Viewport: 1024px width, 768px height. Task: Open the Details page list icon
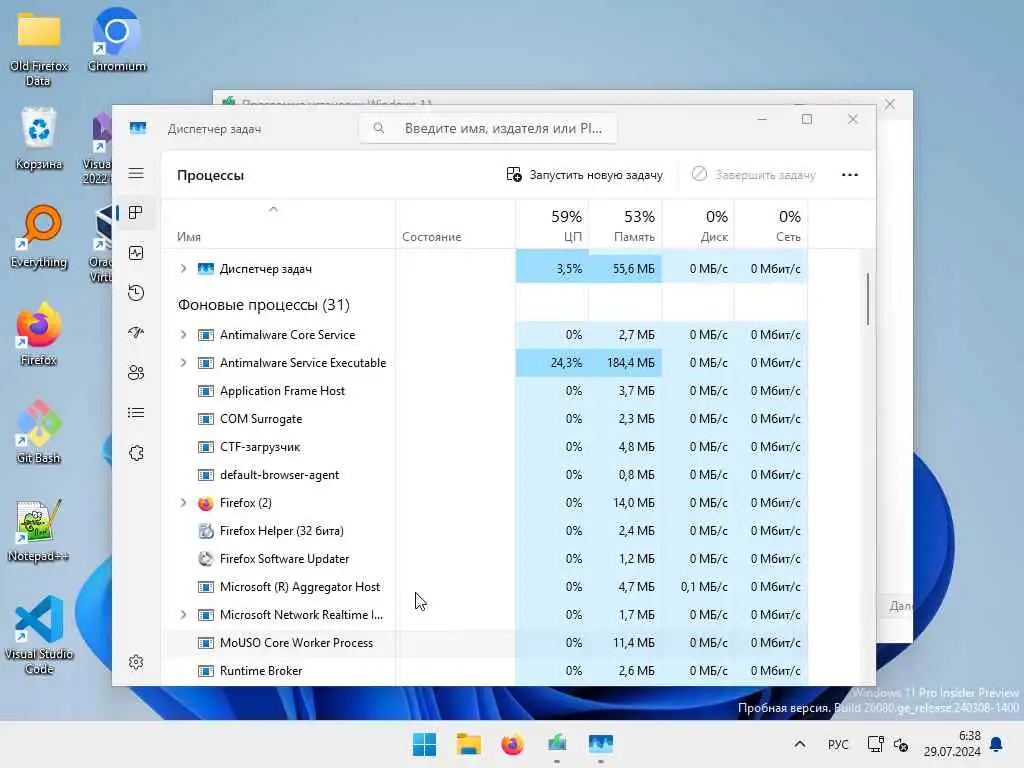coord(136,413)
